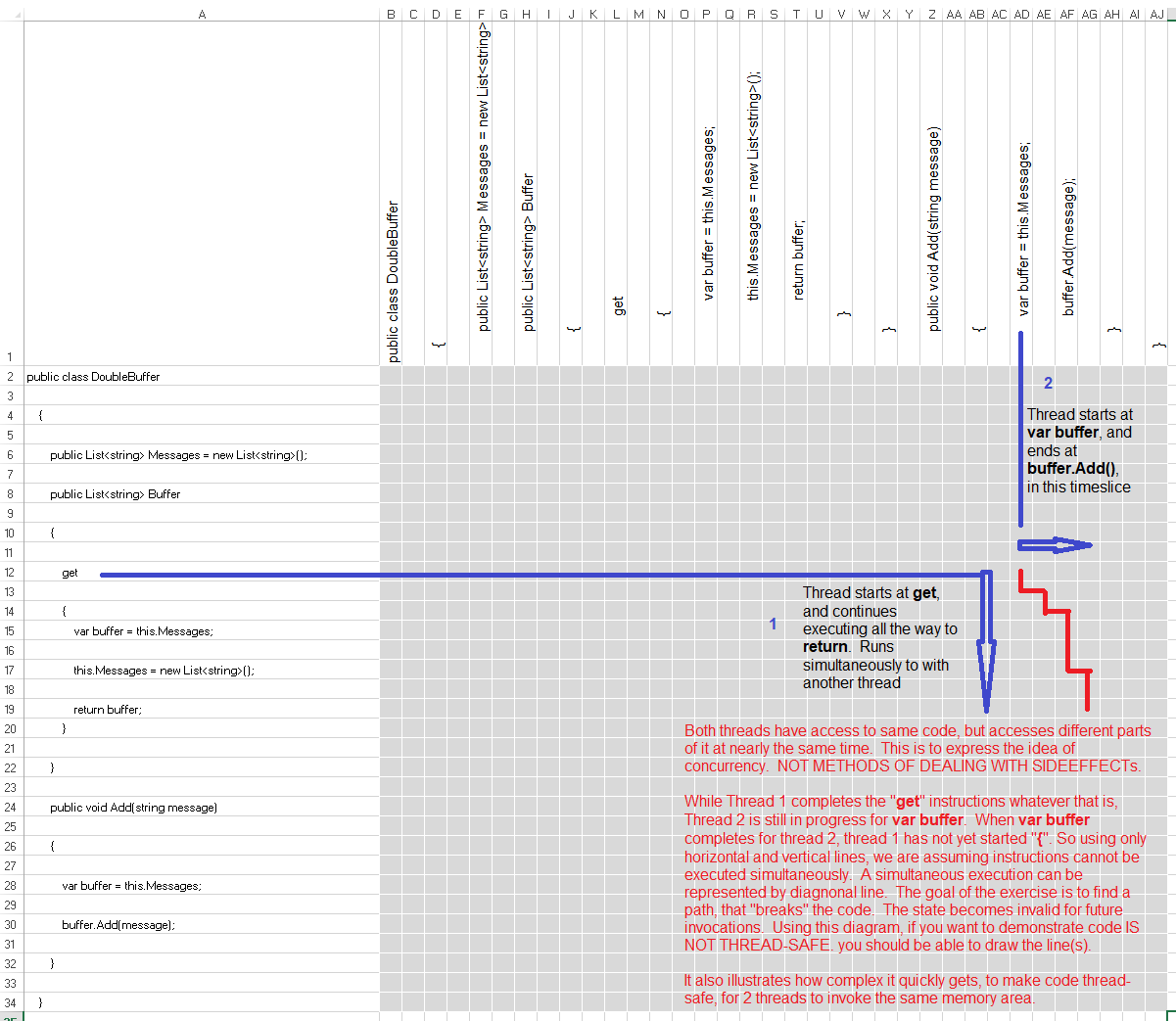This screenshot has height=1021, width=1176.
Task: Click the 'buffer.Add(message);' cell in row 30
Action: (202, 924)
